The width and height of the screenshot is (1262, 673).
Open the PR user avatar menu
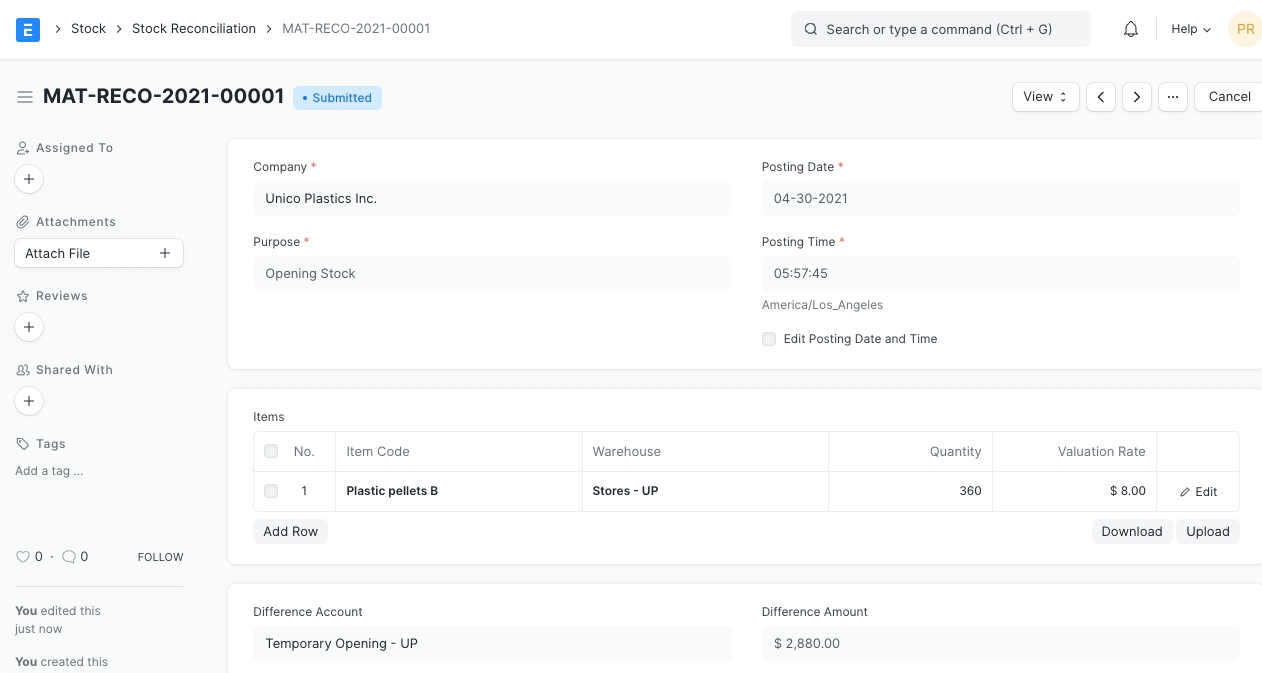point(1245,29)
